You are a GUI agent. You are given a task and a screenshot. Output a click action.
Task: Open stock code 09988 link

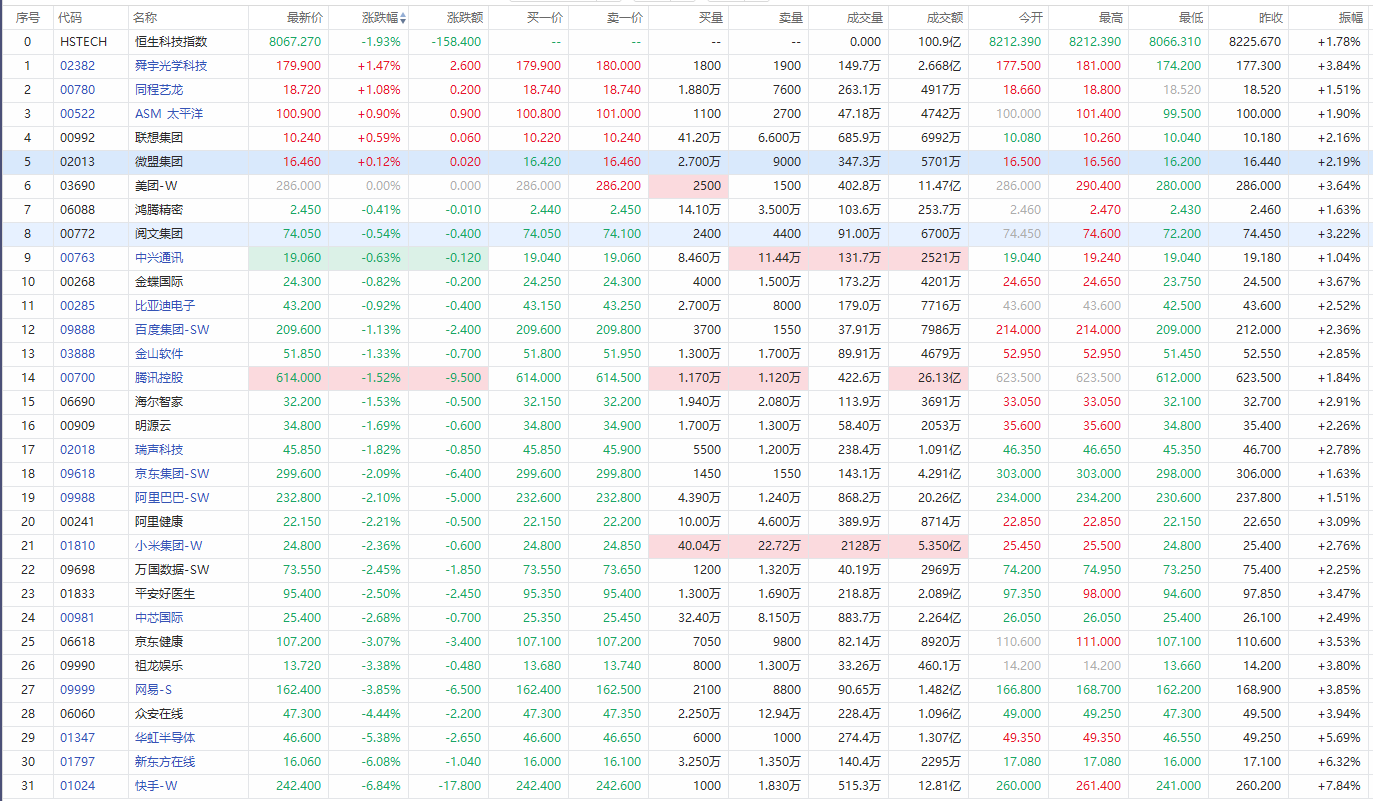77,498
